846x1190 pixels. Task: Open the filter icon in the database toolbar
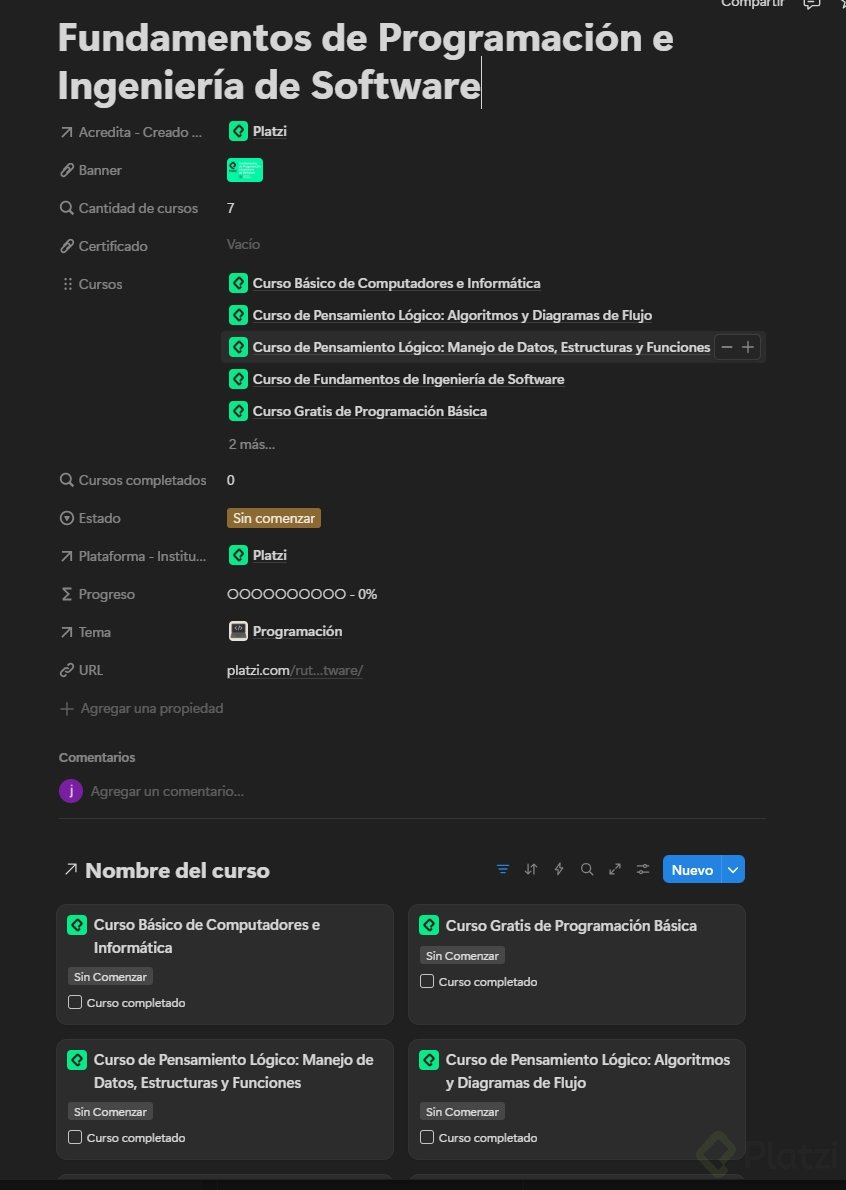pos(503,869)
